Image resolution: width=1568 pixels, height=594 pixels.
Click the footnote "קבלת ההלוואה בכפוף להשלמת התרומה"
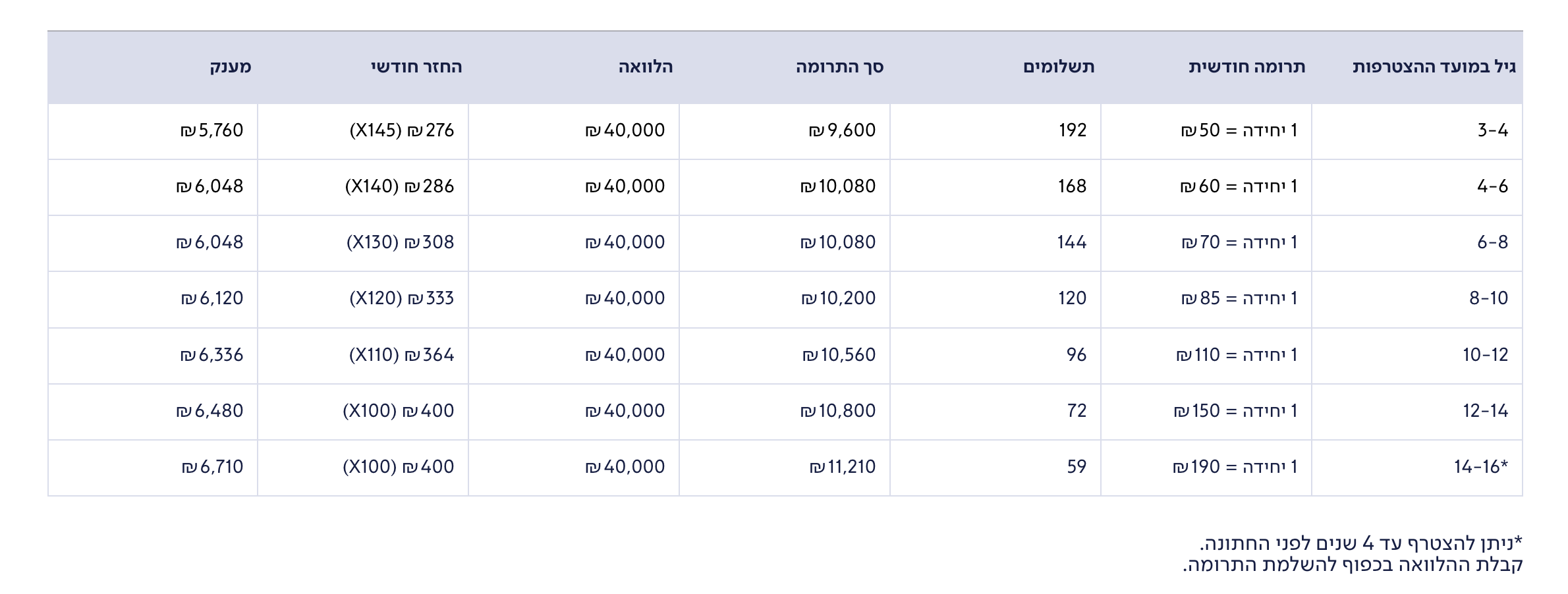[x=1352, y=565]
